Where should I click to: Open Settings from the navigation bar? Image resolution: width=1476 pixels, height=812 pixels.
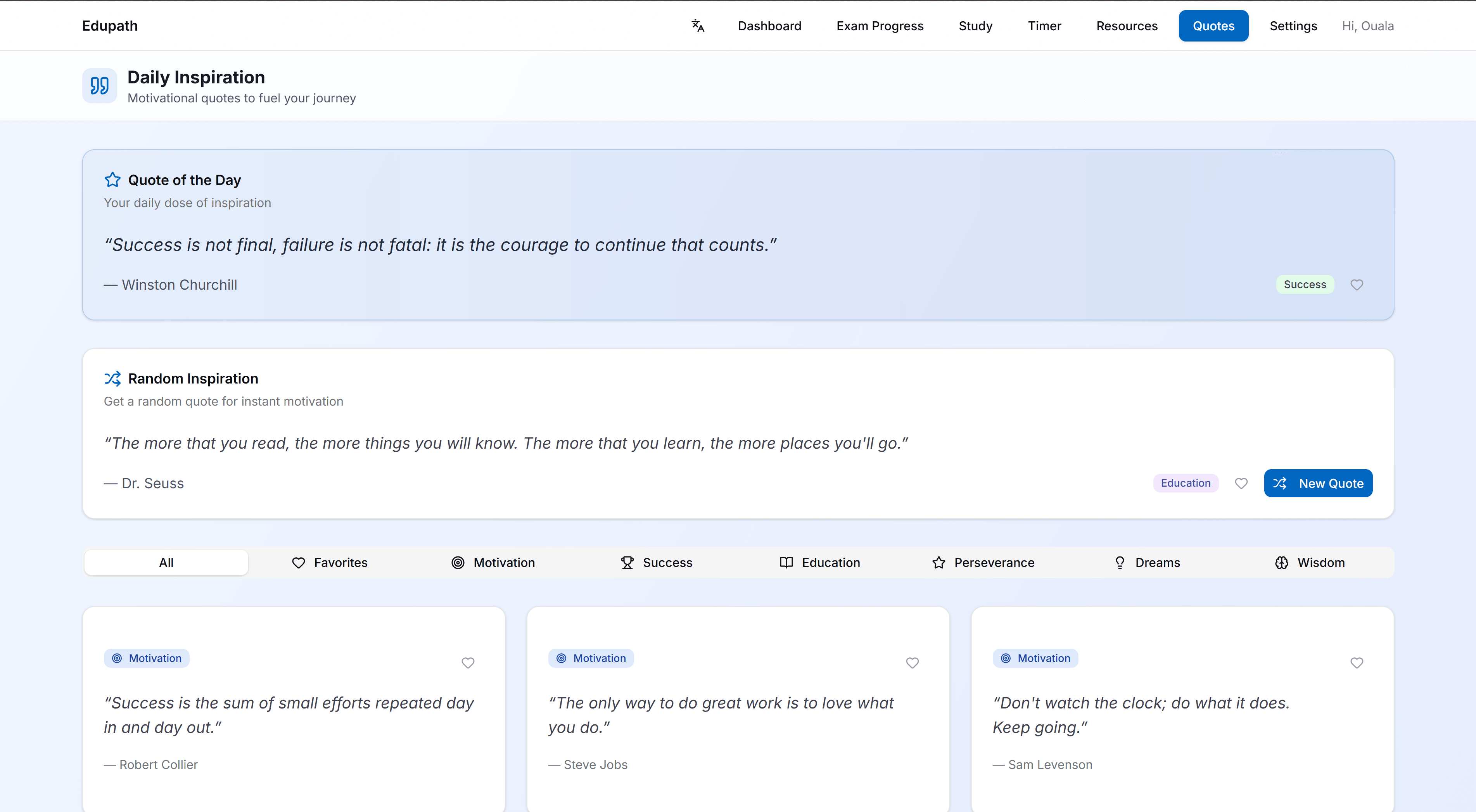1293,26
